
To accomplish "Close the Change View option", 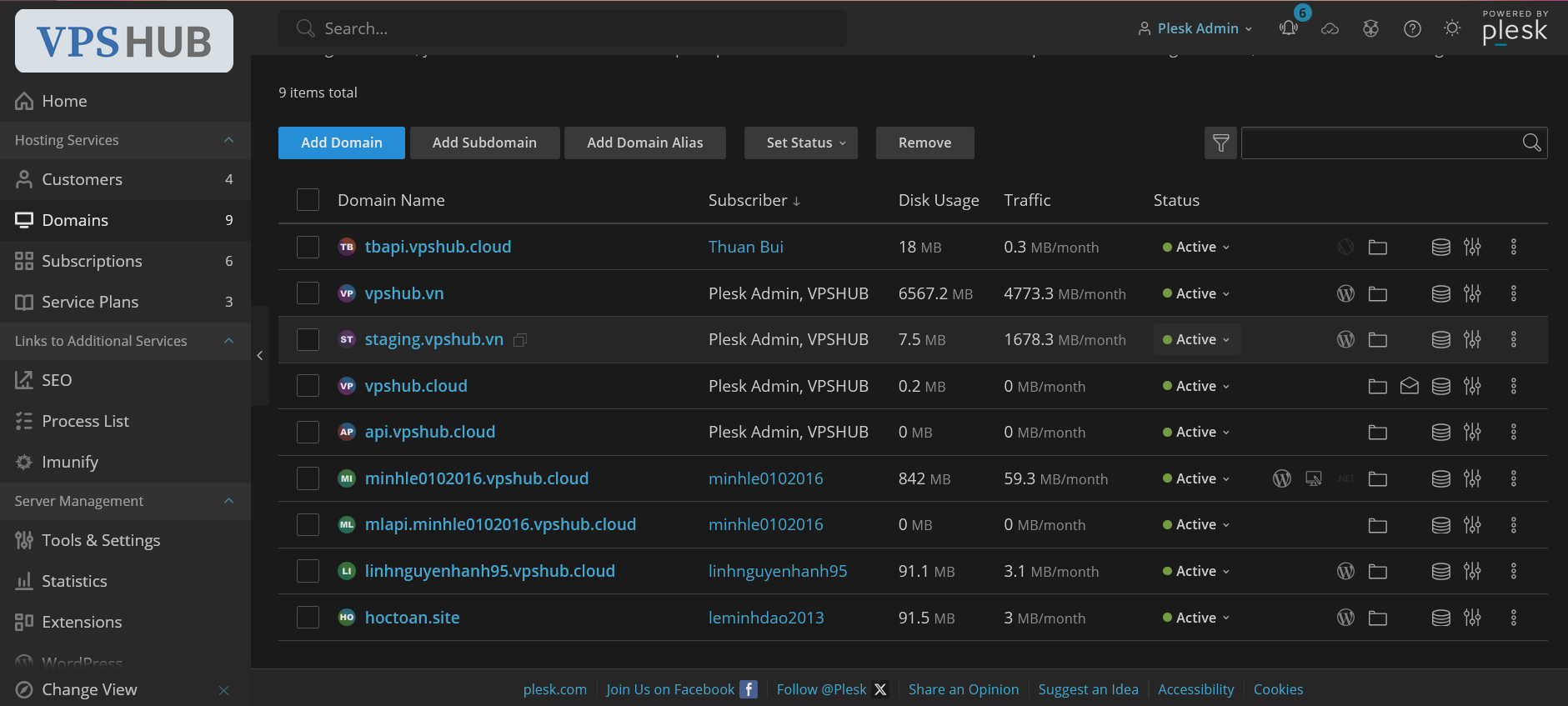I will click(223, 690).
